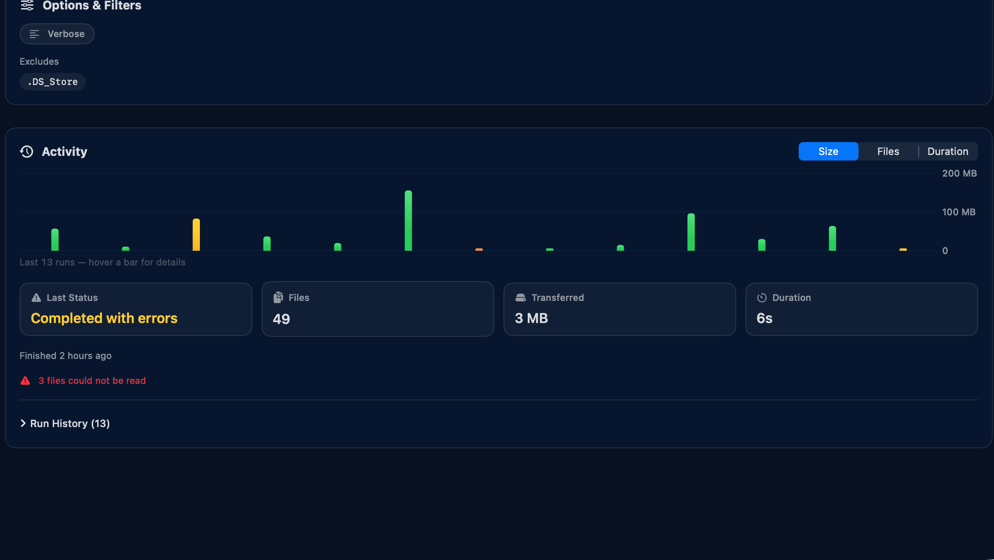
Task: Click the 'Excludes' label
Action: (39, 62)
